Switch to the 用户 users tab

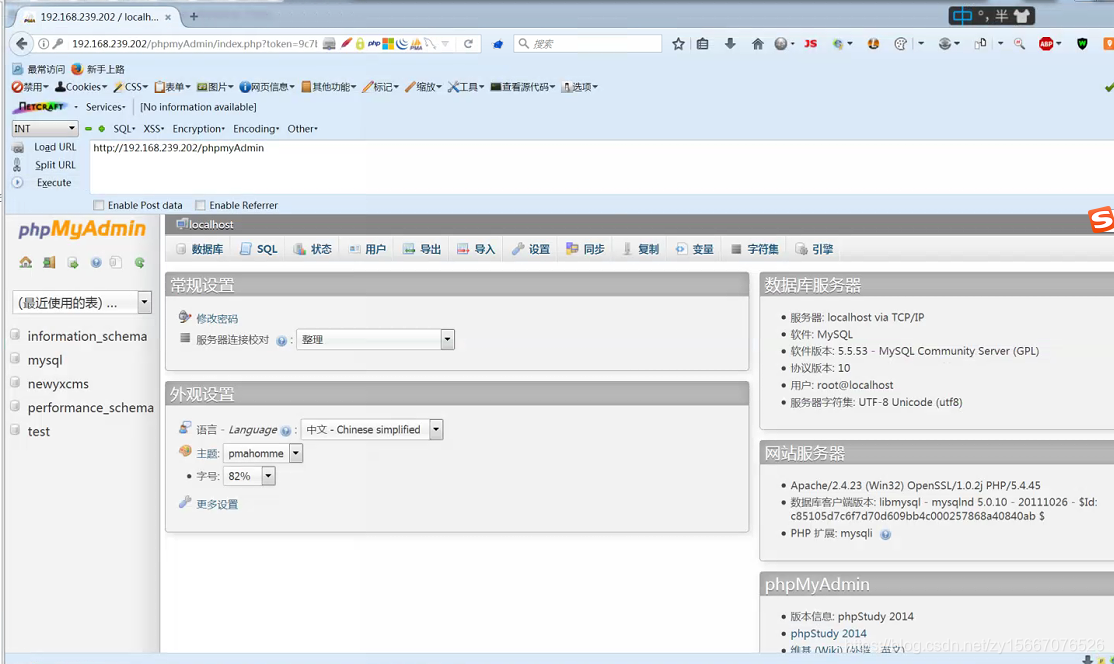coord(367,249)
